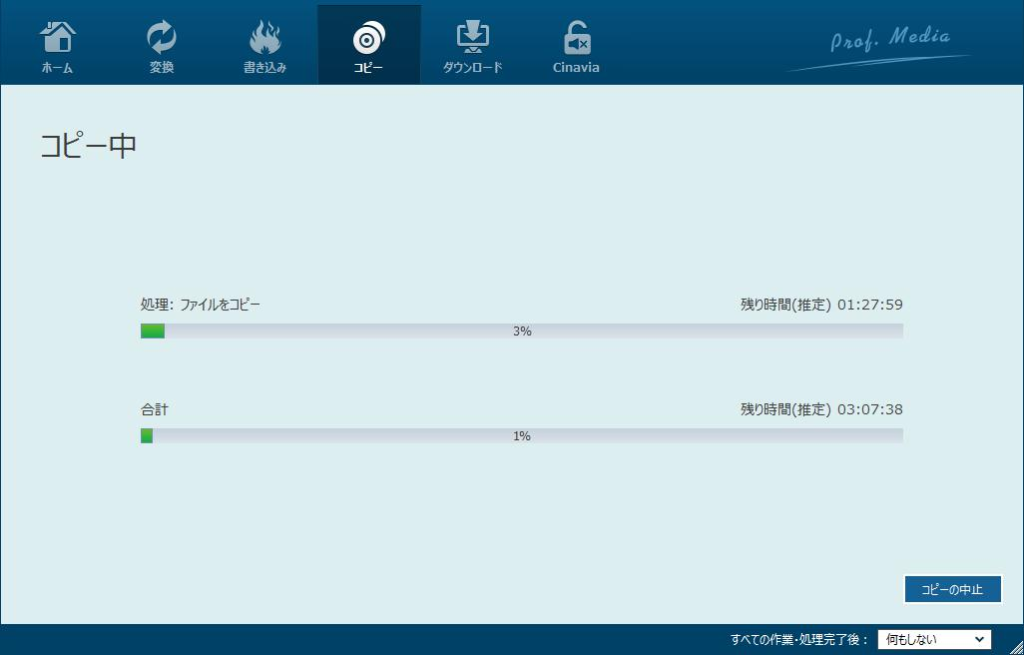Select the 変換 convert module icon
The height and width of the screenshot is (655, 1024).
pyautogui.click(x=161, y=40)
